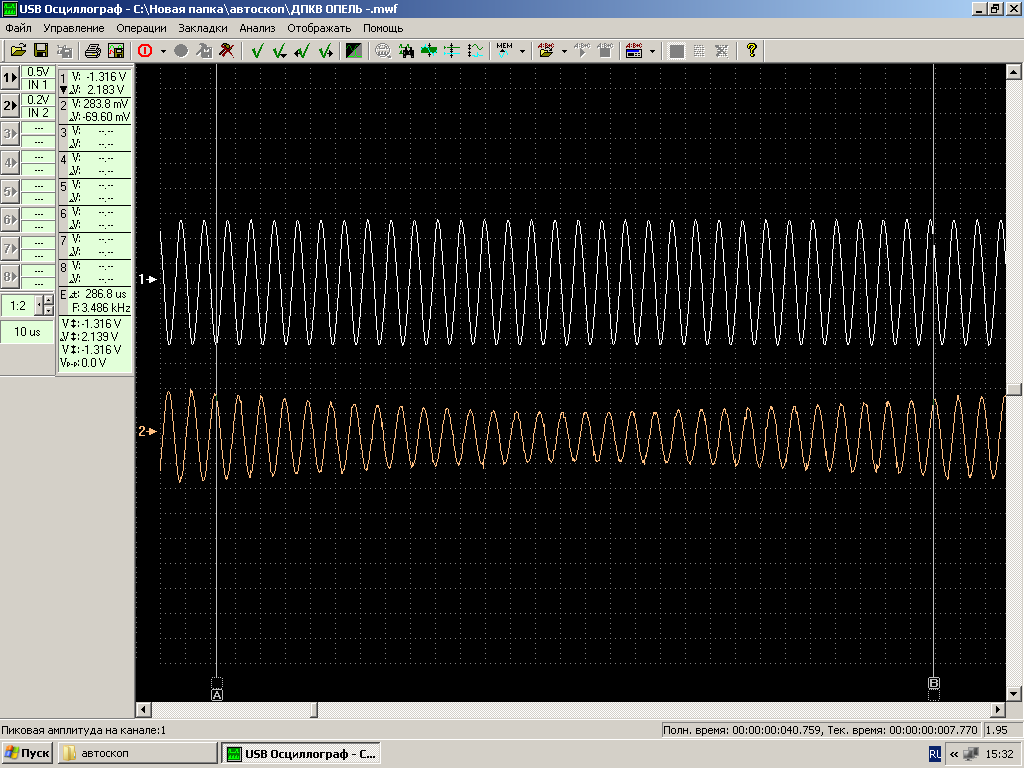This screenshot has width=1024, height=768.
Task: Click the up arrow of the 1:2 zoom stepper
Action: [49, 300]
